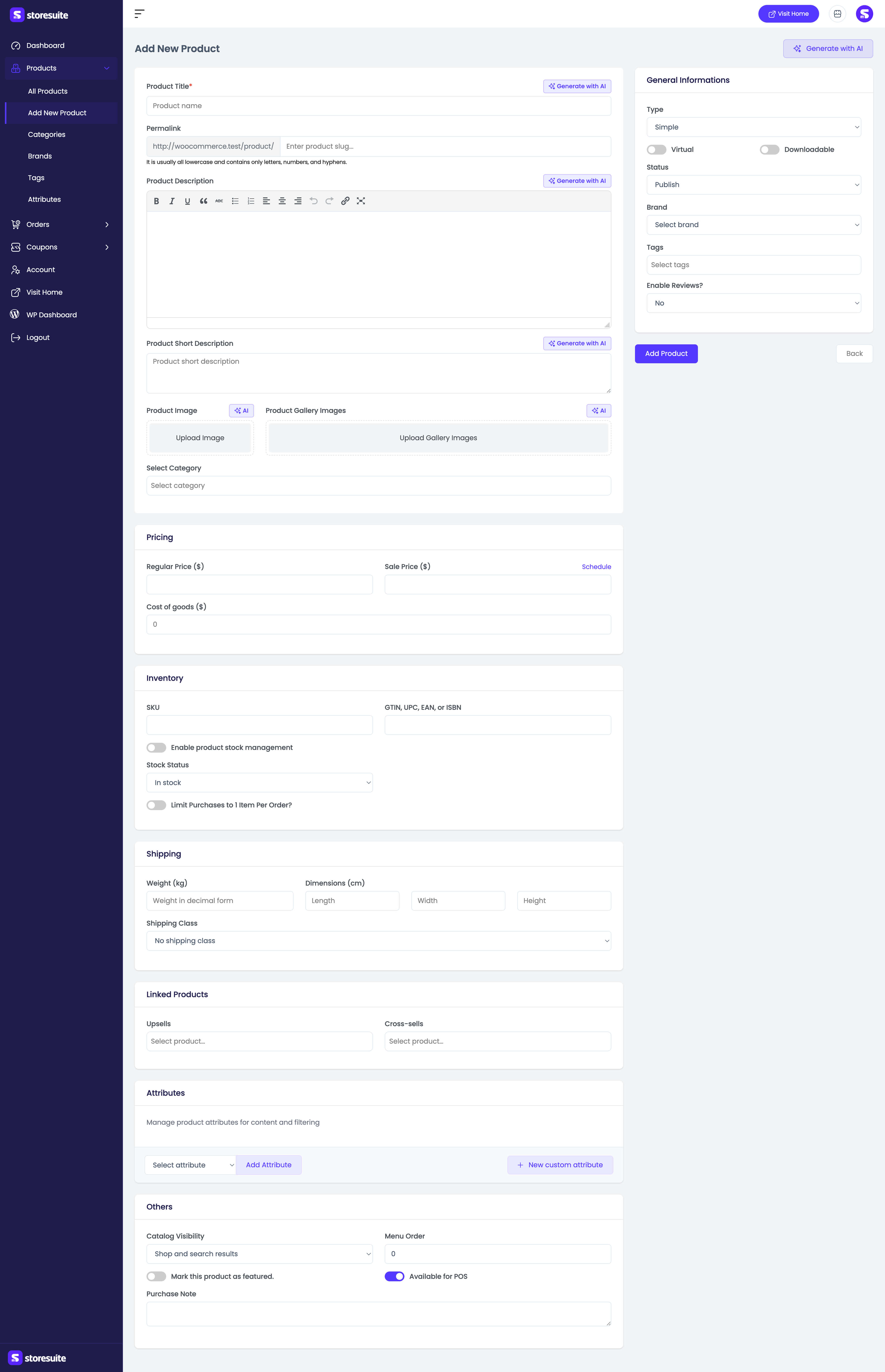Image resolution: width=885 pixels, height=1372 pixels.
Task: Insert link in description editor
Action: coord(345,201)
